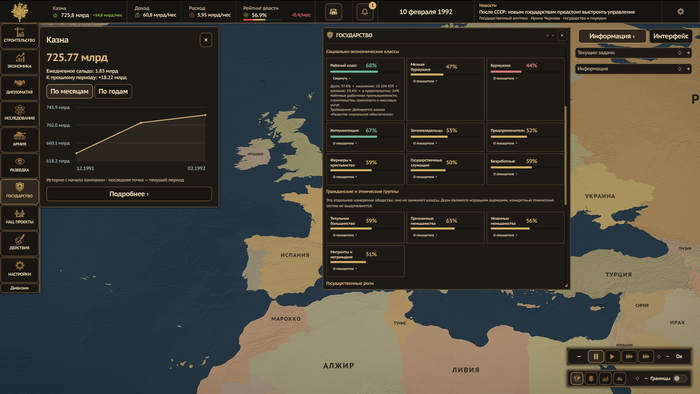The width and height of the screenshot is (700, 394).
Task: Open the notification bell icon
Action: pos(364,12)
